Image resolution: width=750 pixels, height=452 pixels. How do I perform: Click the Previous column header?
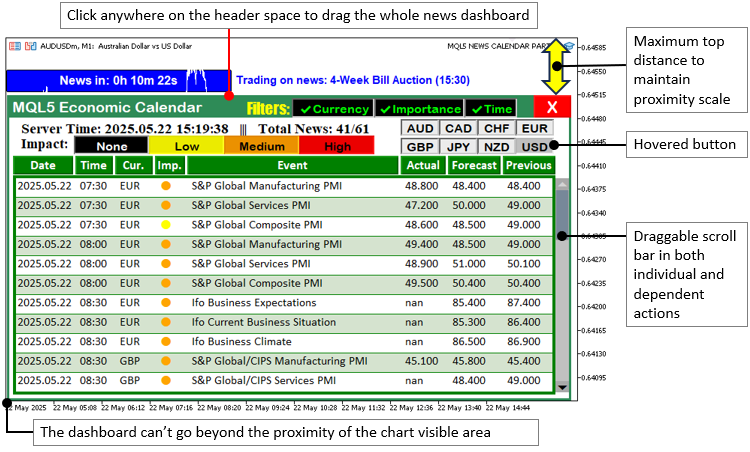(x=529, y=165)
